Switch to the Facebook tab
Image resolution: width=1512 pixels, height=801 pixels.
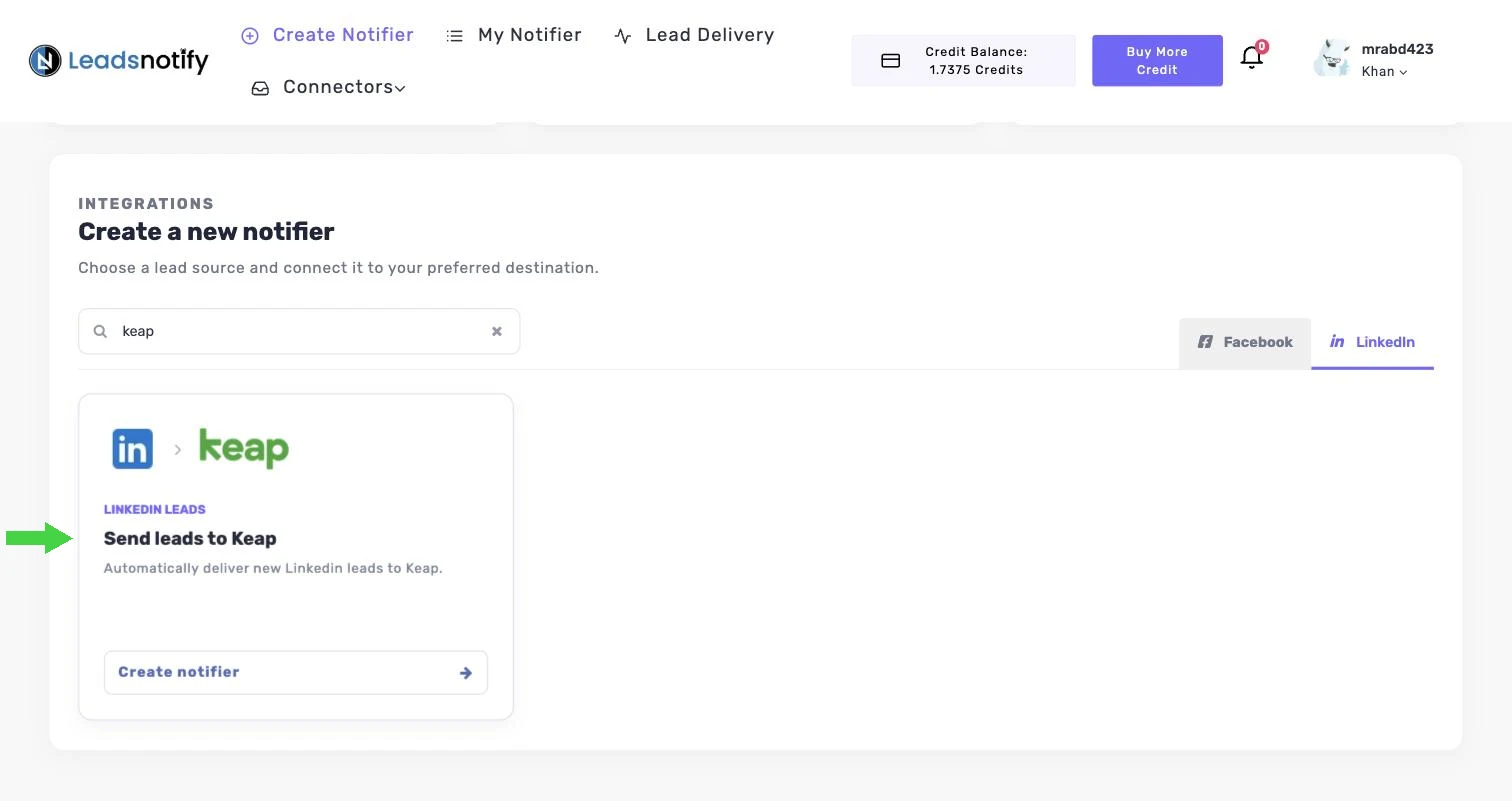click(x=1245, y=342)
